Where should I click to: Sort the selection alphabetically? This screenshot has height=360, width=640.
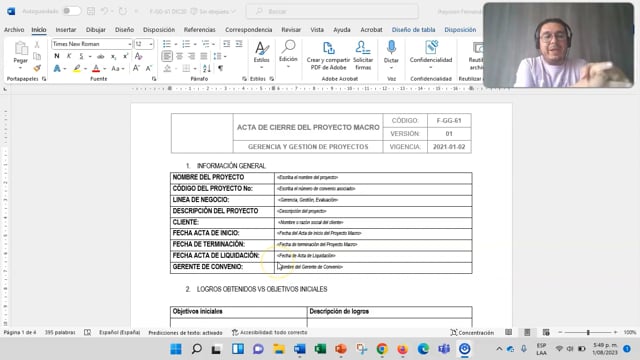pyautogui.click(x=207, y=69)
